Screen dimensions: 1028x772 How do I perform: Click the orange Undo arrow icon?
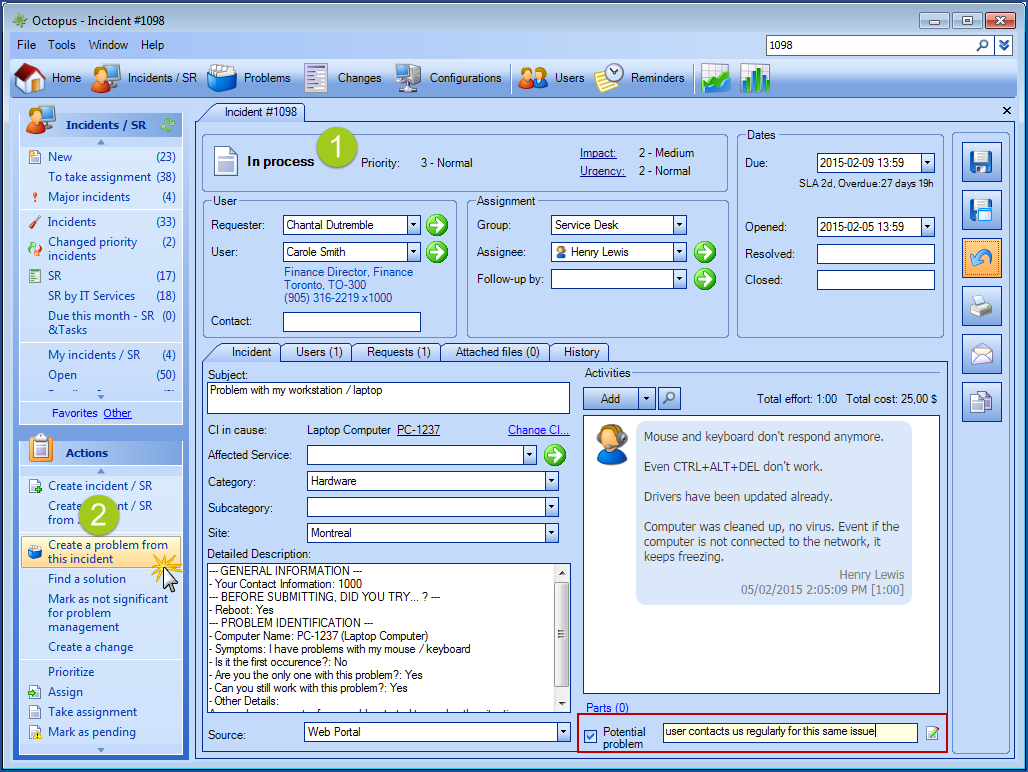[x=981, y=258]
